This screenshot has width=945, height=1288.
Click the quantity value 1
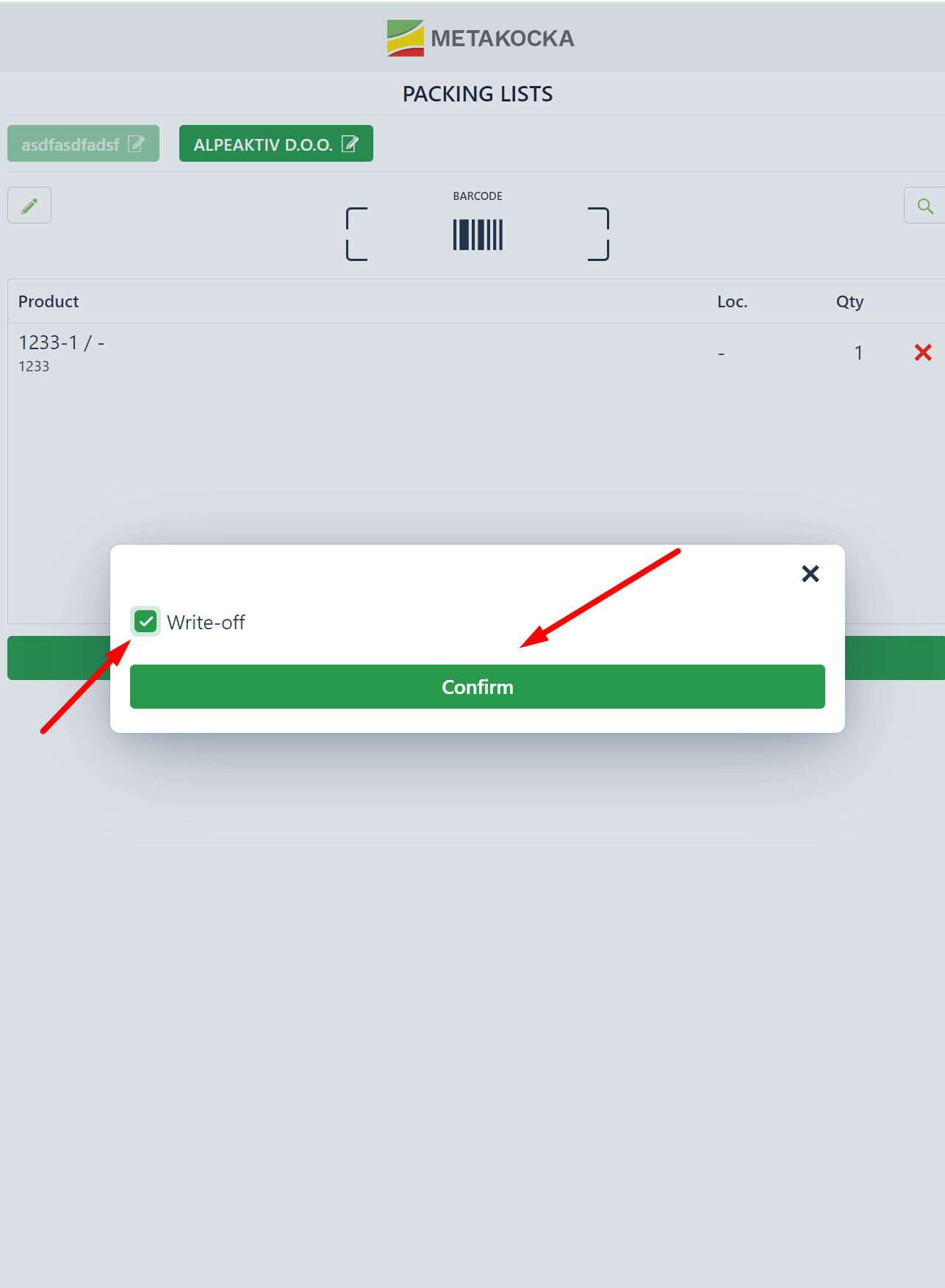click(858, 353)
